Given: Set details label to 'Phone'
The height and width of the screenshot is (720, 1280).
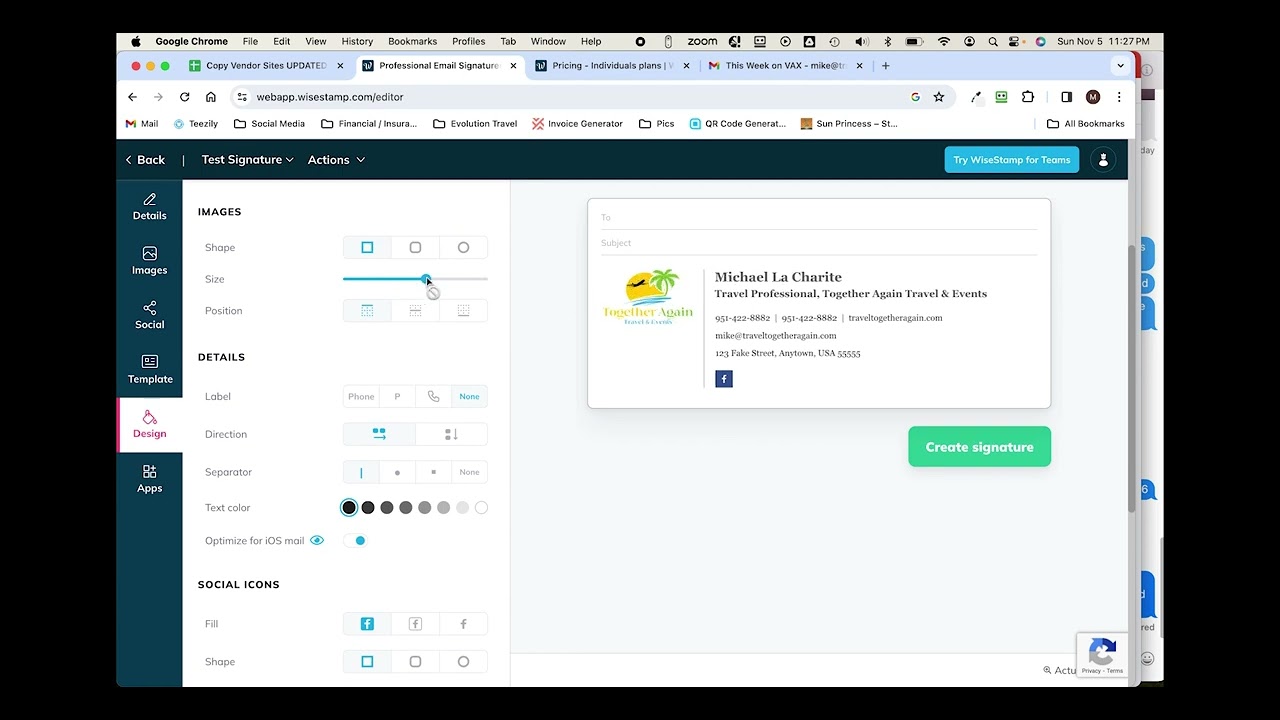Looking at the screenshot, I should 361,397.
